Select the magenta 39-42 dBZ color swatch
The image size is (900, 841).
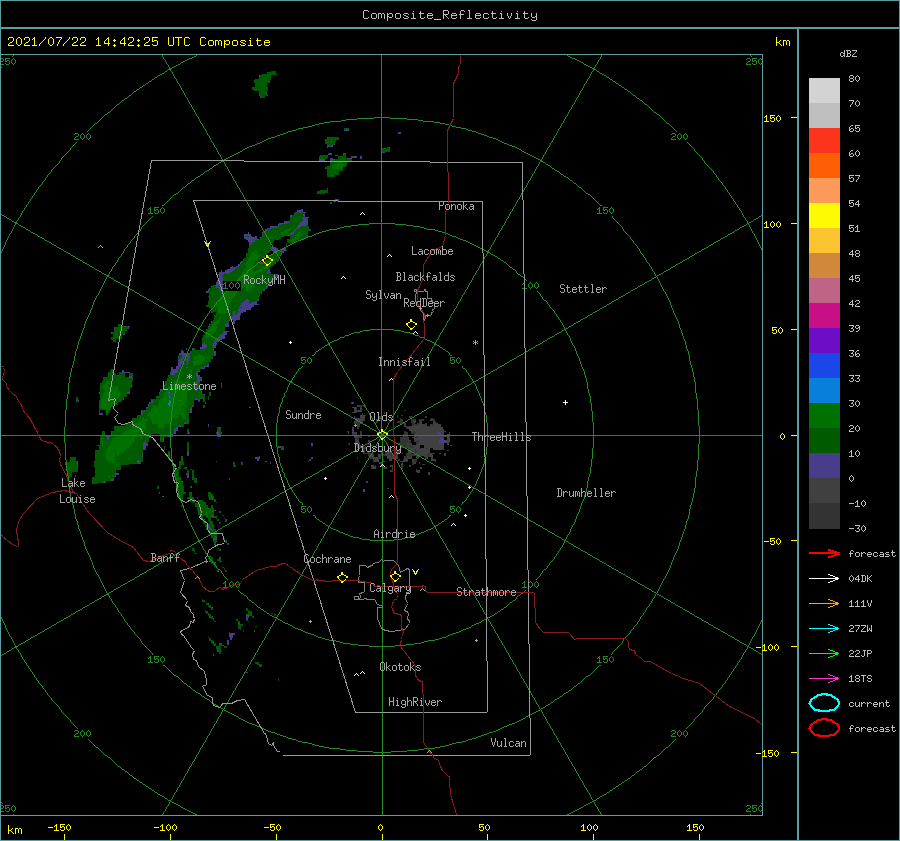tap(824, 316)
